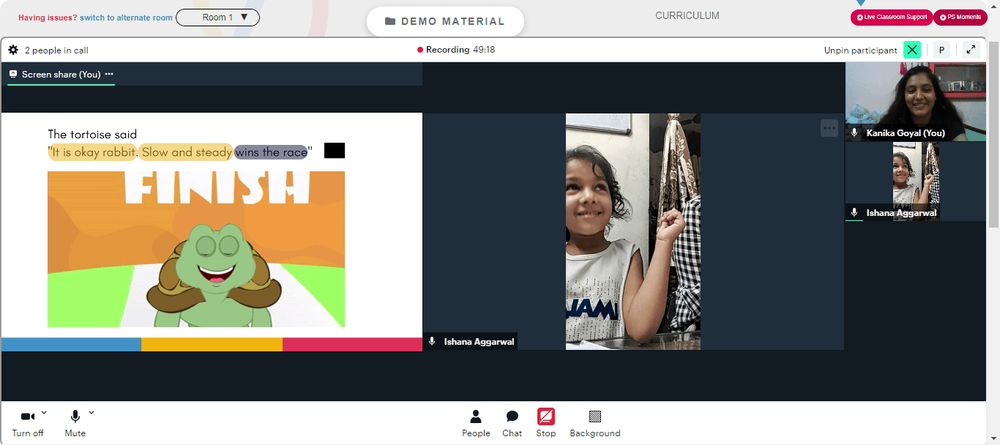
Task: Click the vertical page scrollbar
Action: 994,133
